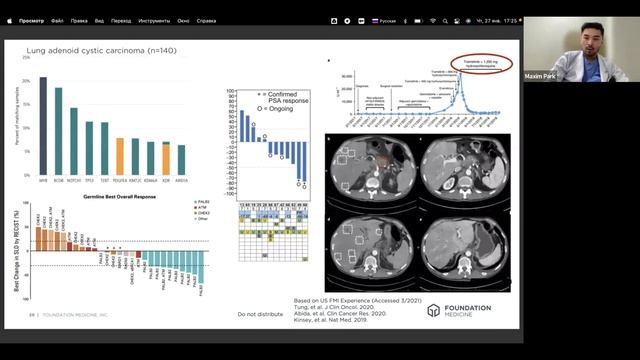This screenshot has width=640, height=360.
Task: Click the date and time clock
Action: (497, 21)
